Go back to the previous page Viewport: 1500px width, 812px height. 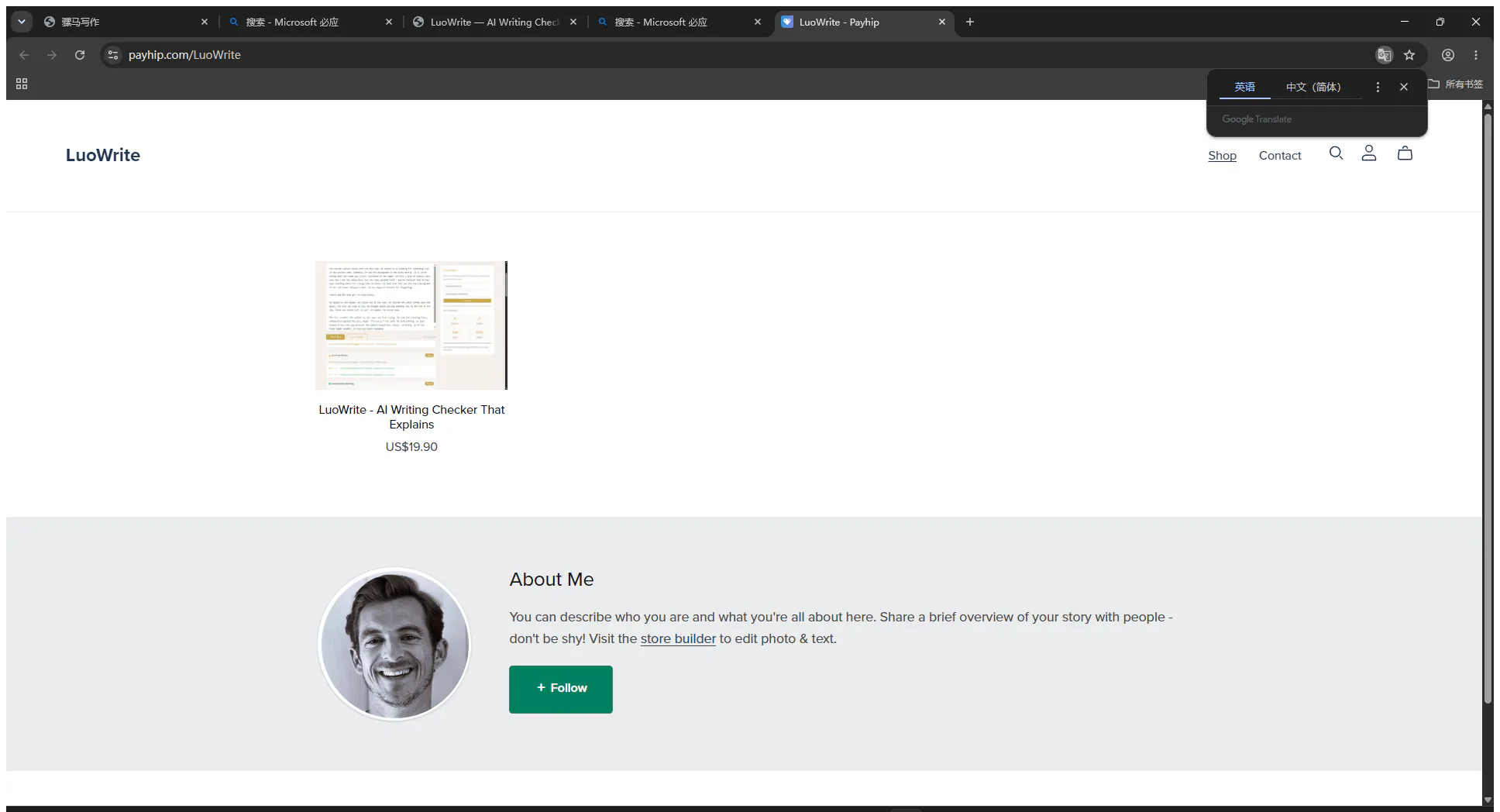pyautogui.click(x=24, y=55)
